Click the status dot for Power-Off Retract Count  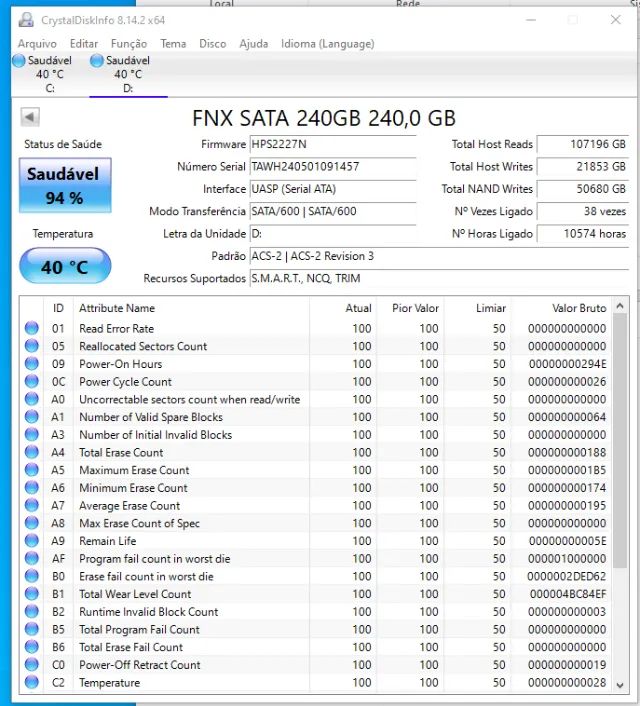click(x=32, y=665)
